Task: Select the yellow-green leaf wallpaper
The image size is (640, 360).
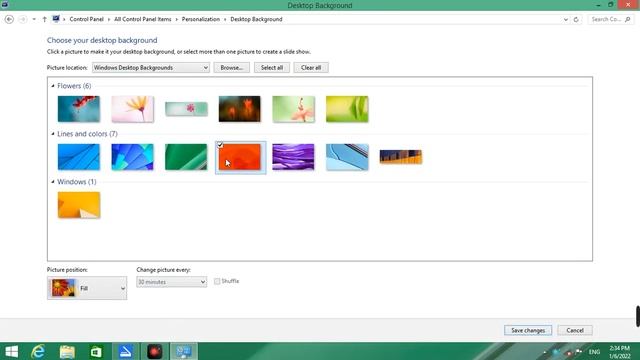Action: (347, 109)
